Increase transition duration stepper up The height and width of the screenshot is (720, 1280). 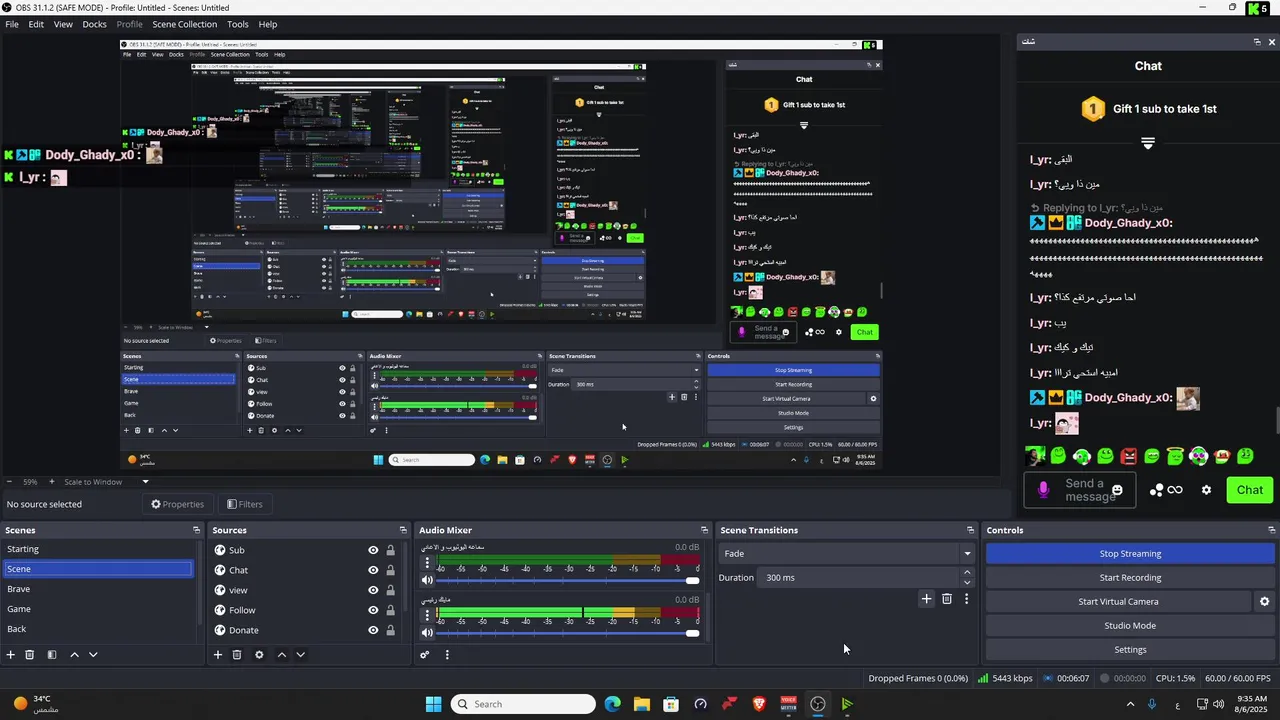point(967,573)
